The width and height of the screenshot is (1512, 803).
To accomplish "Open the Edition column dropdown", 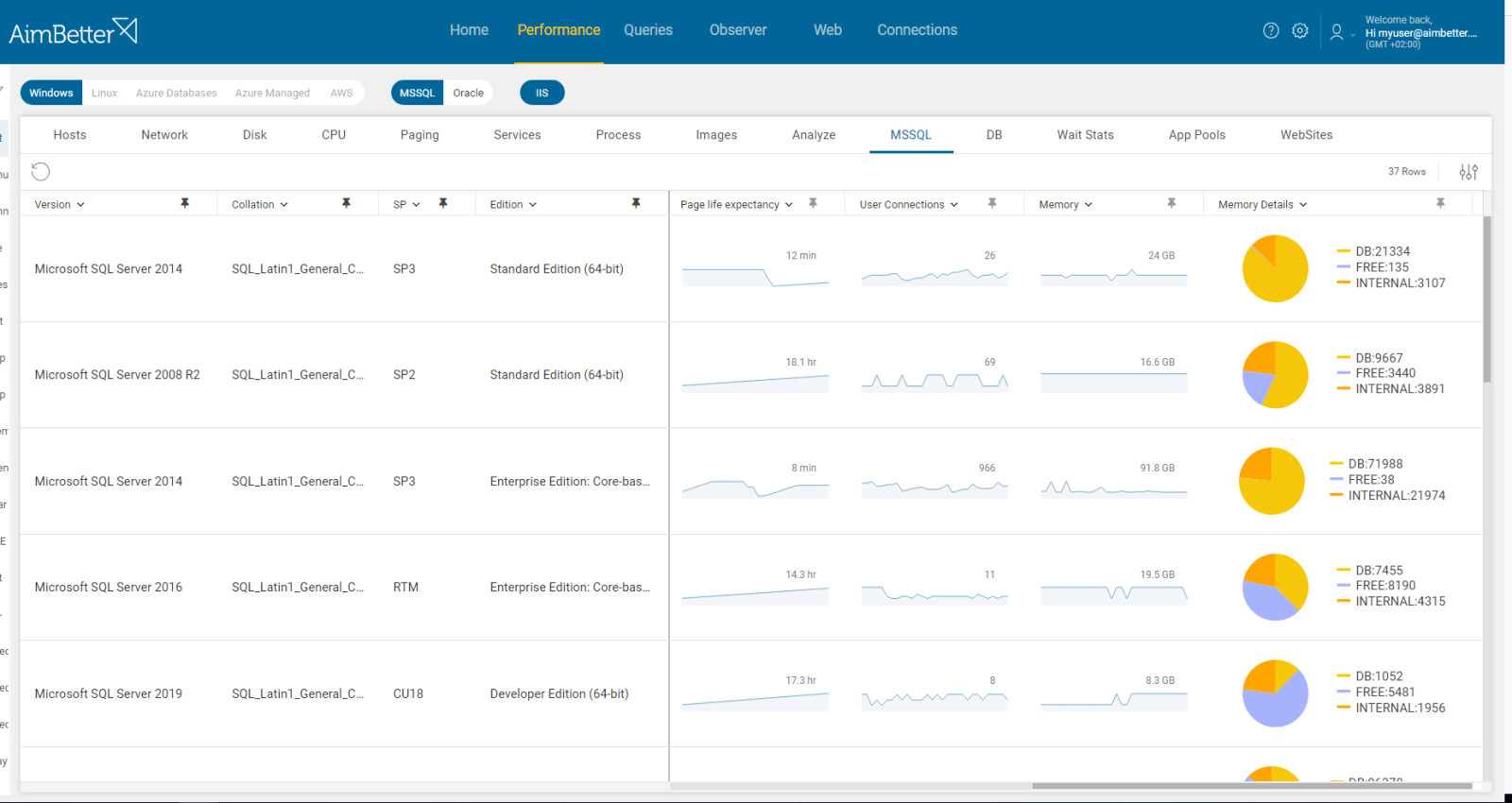I will tap(533, 205).
